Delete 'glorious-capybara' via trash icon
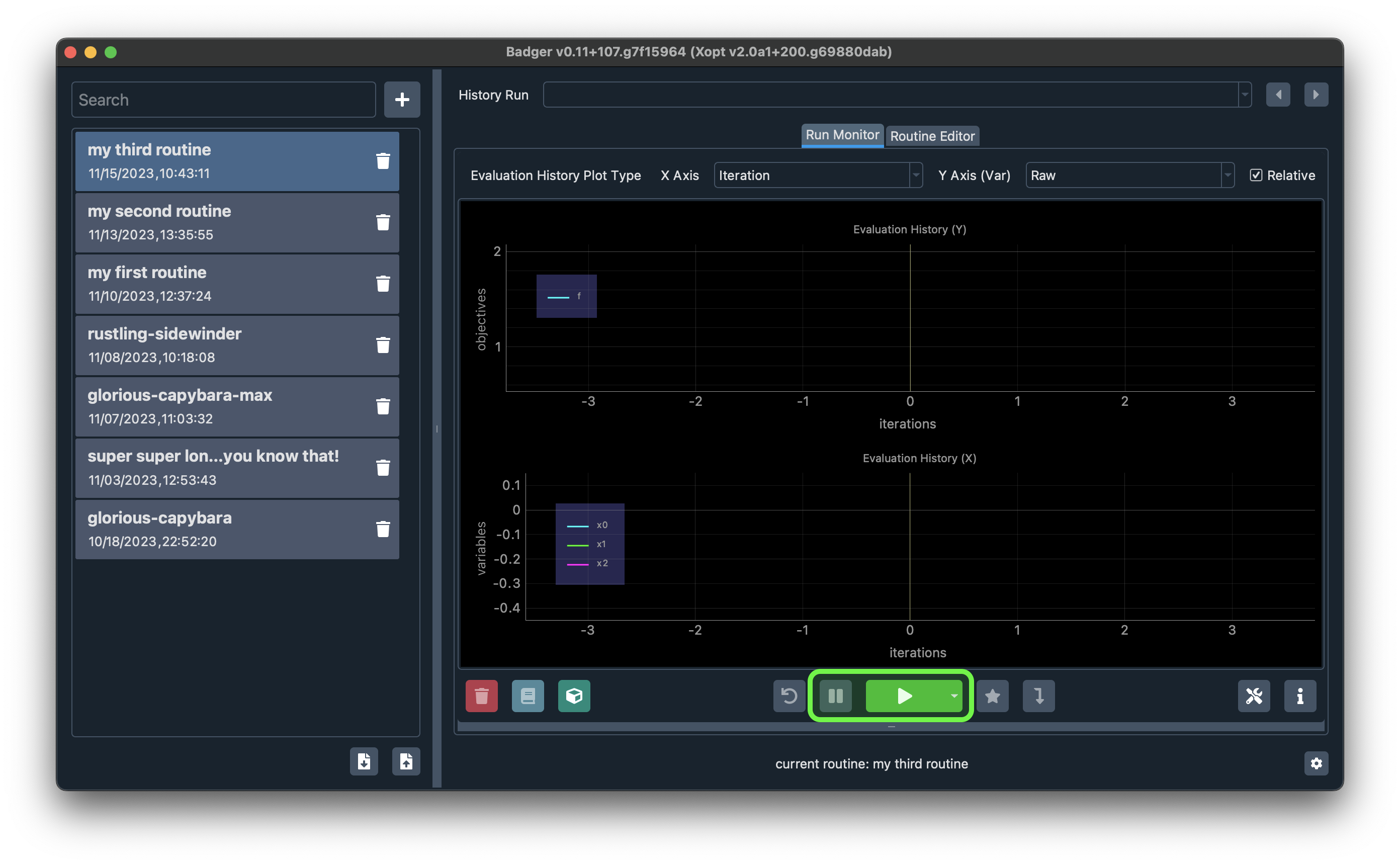 pos(383,529)
